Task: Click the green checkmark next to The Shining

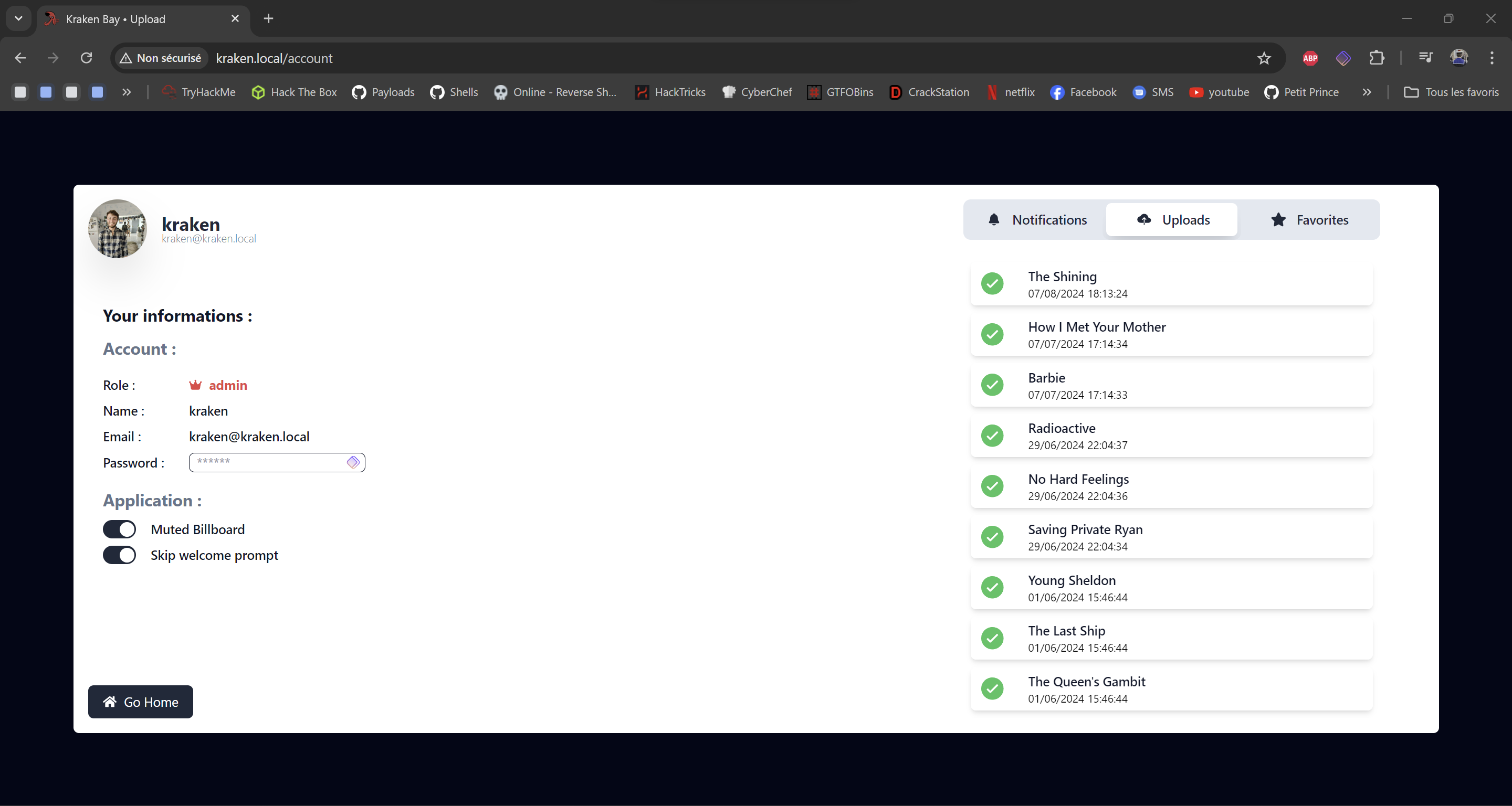Action: point(992,284)
